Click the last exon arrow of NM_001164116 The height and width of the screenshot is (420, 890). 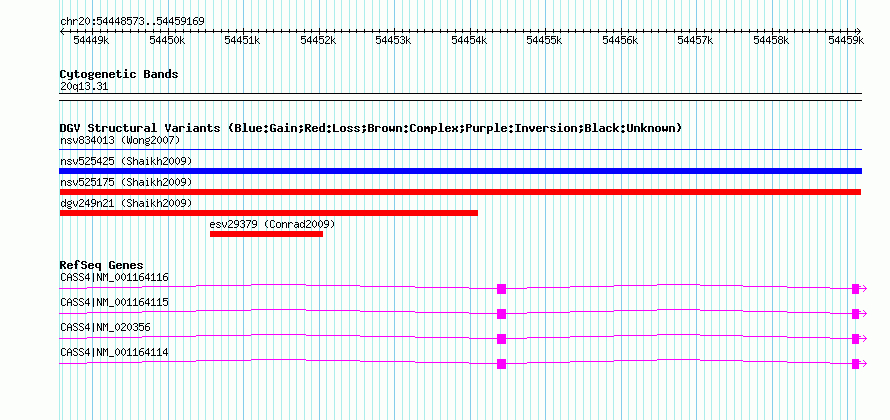(x=859, y=289)
